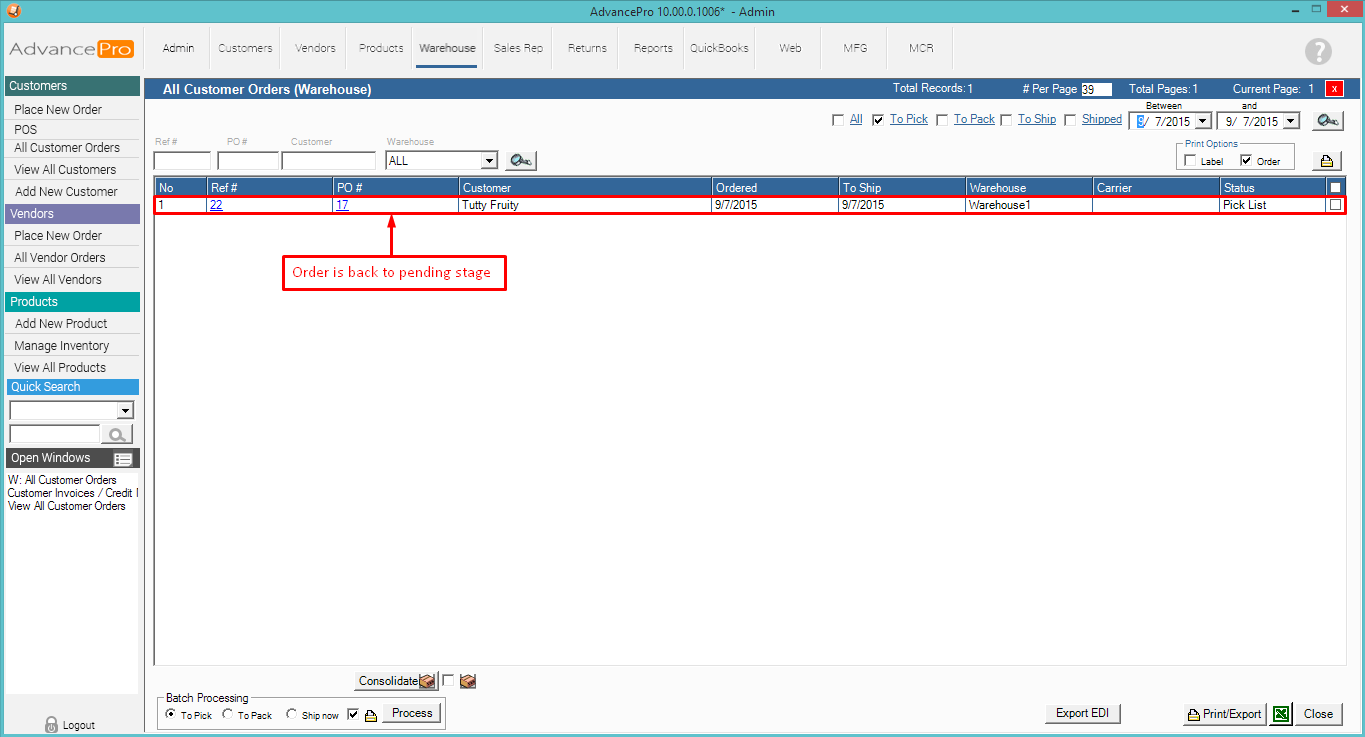Image resolution: width=1365 pixels, height=737 pixels.
Task: Open the Quick Search category dropdown
Action: (x=125, y=411)
